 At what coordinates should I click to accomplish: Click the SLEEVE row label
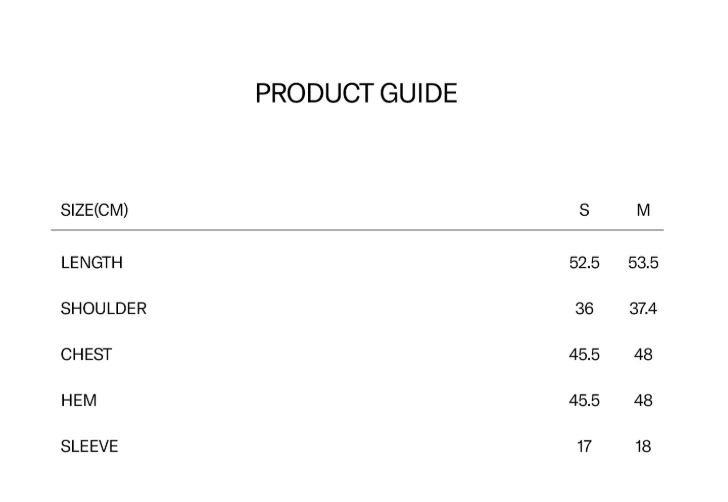[x=89, y=446]
